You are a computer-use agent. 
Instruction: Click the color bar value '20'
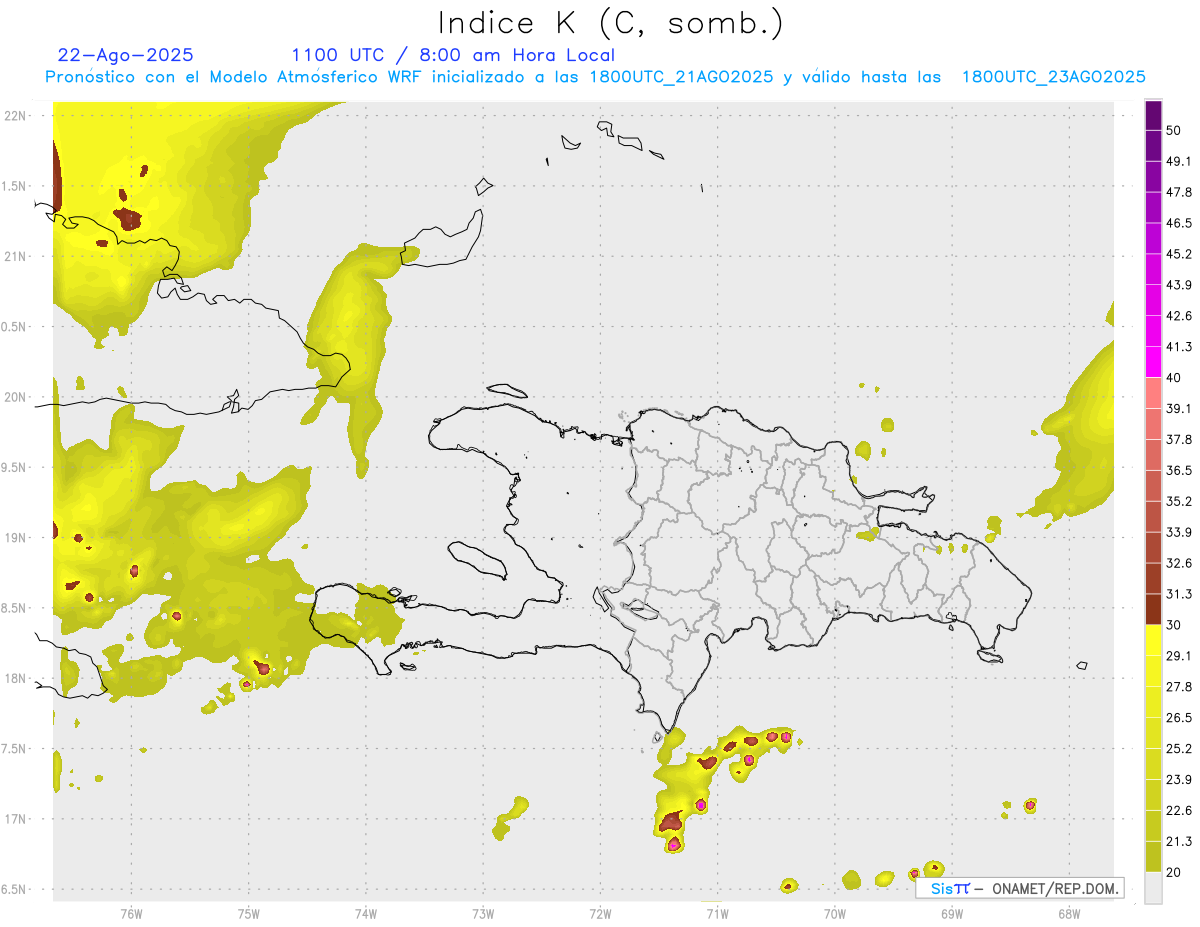pyautogui.click(x=1175, y=873)
